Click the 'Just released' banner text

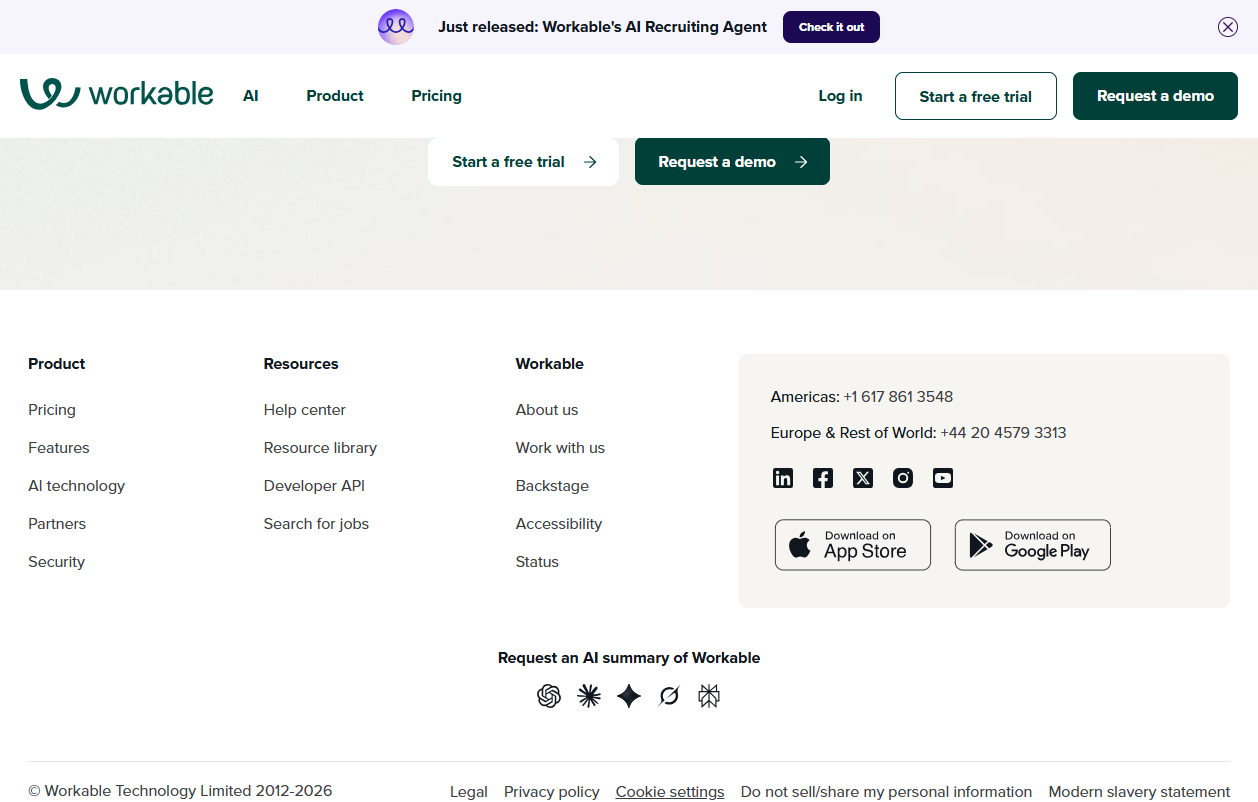pyautogui.click(x=603, y=27)
